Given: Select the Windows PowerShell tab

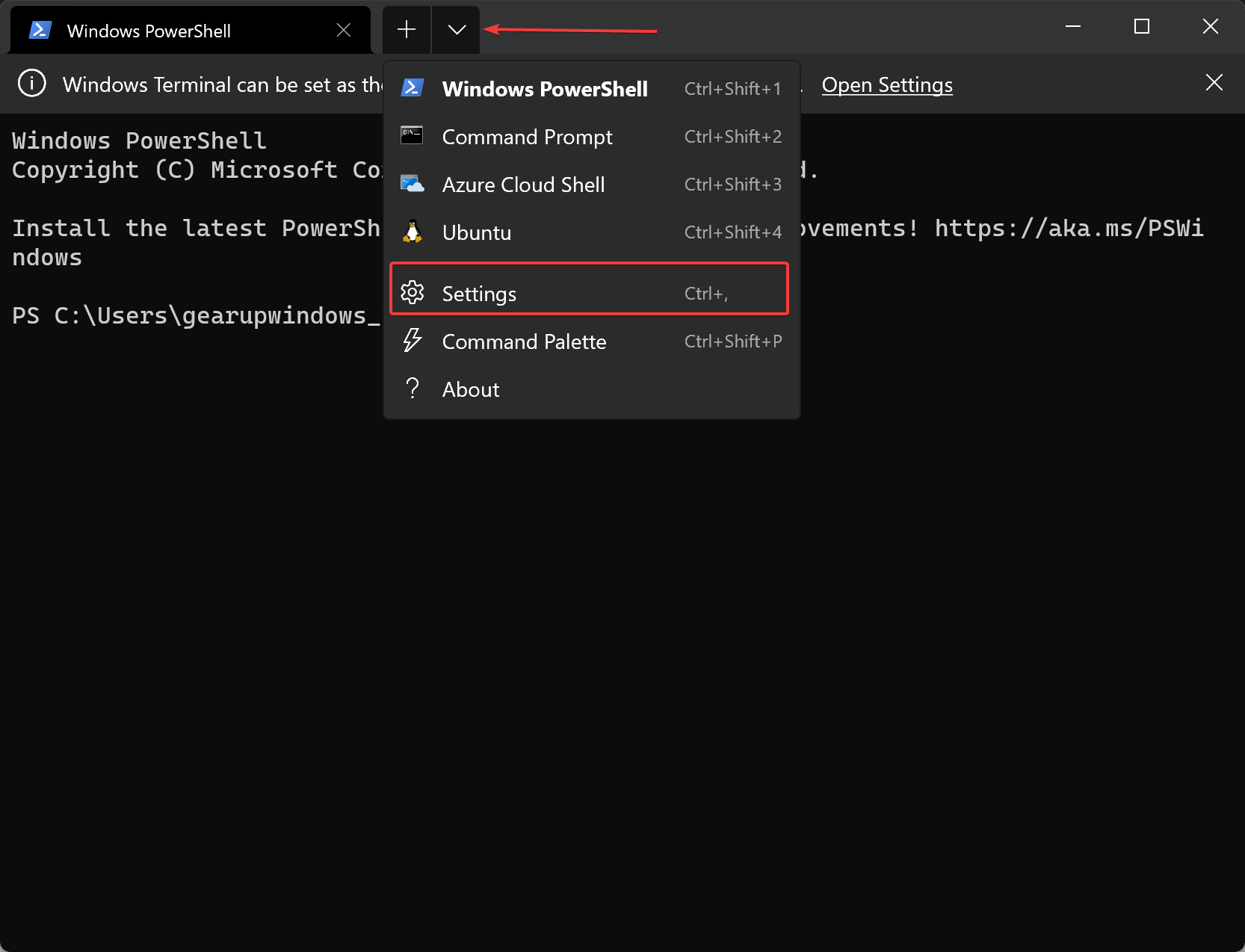Looking at the screenshot, I should pyautogui.click(x=191, y=31).
